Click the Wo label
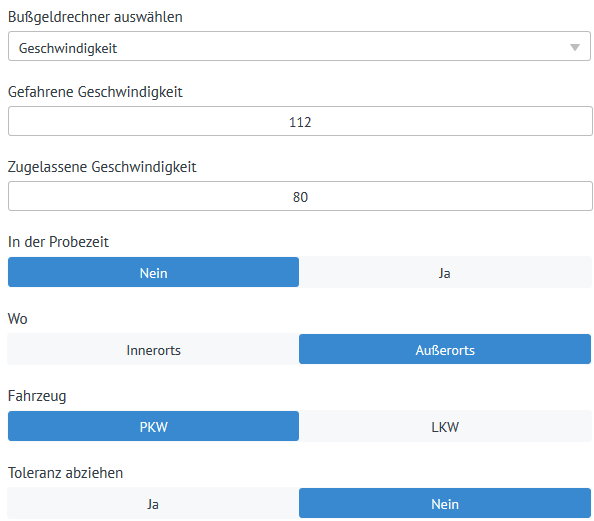This screenshot has height=521, width=594. pyautogui.click(x=17, y=319)
